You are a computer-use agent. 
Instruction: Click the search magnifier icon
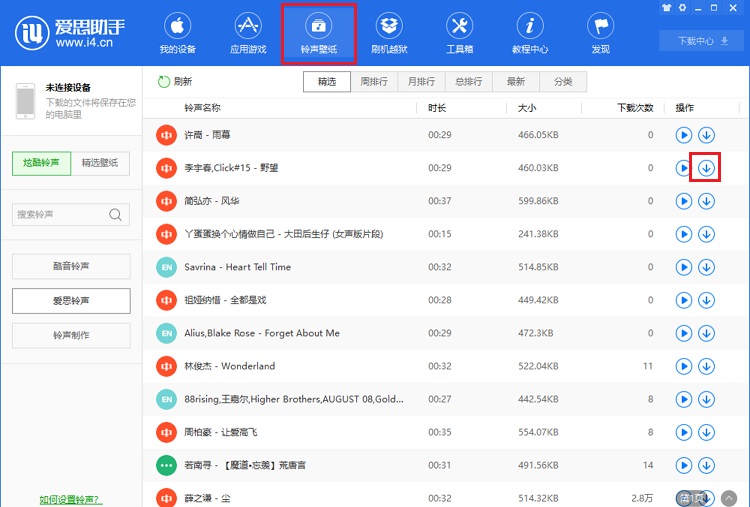115,214
